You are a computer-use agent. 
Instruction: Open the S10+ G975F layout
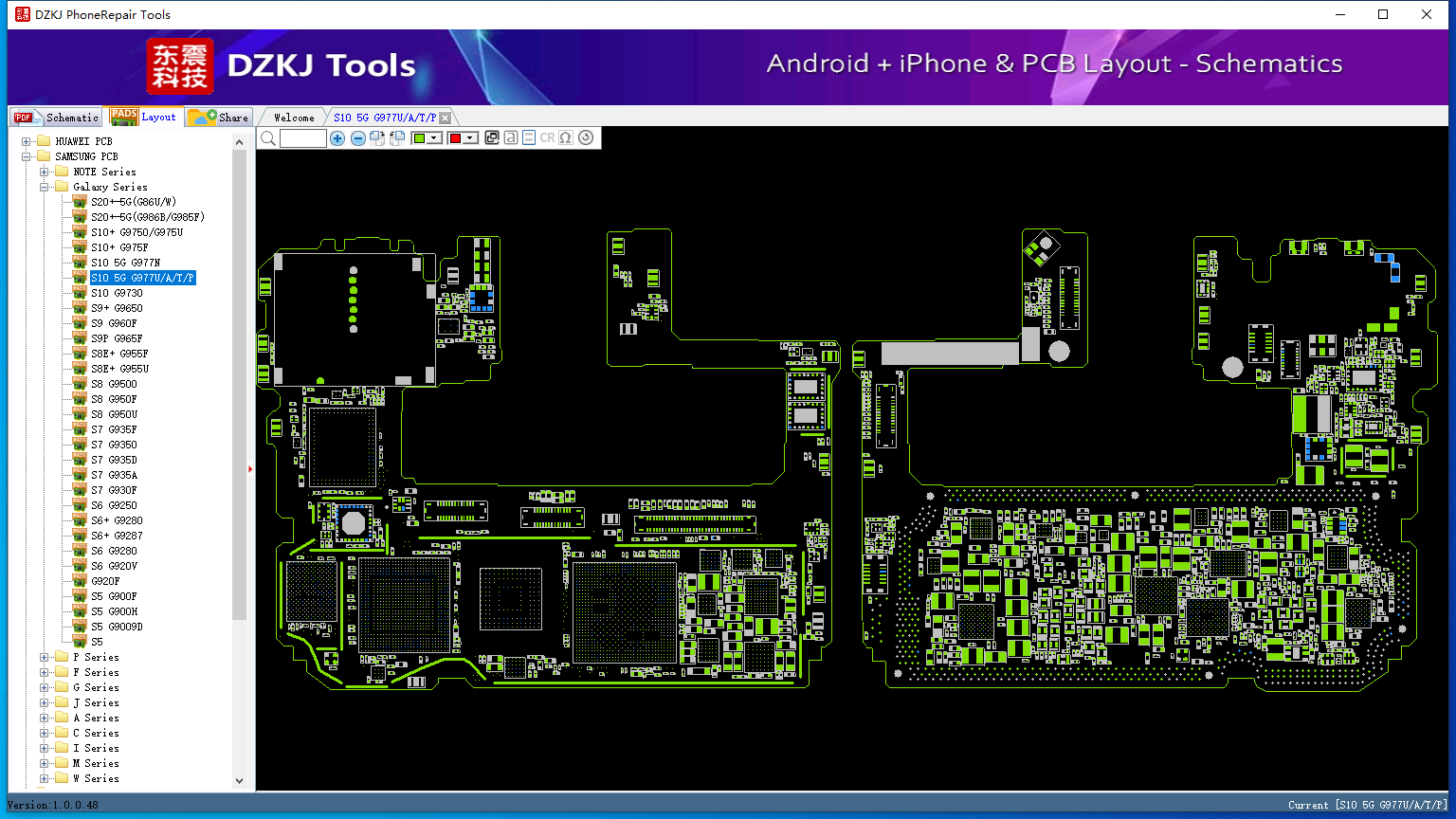click(x=119, y=247)
